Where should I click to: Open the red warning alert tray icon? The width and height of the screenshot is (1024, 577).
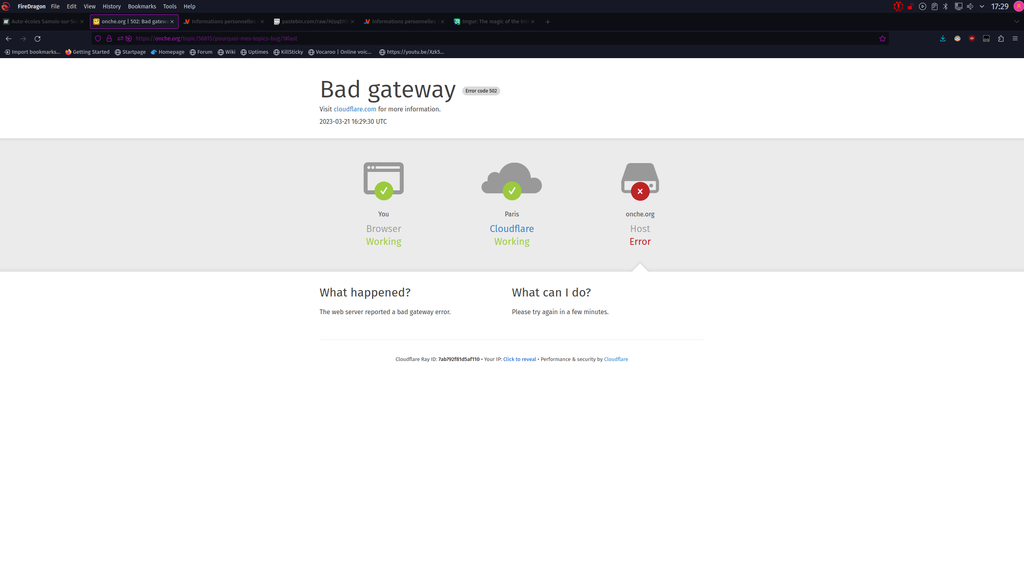[899, 7]
